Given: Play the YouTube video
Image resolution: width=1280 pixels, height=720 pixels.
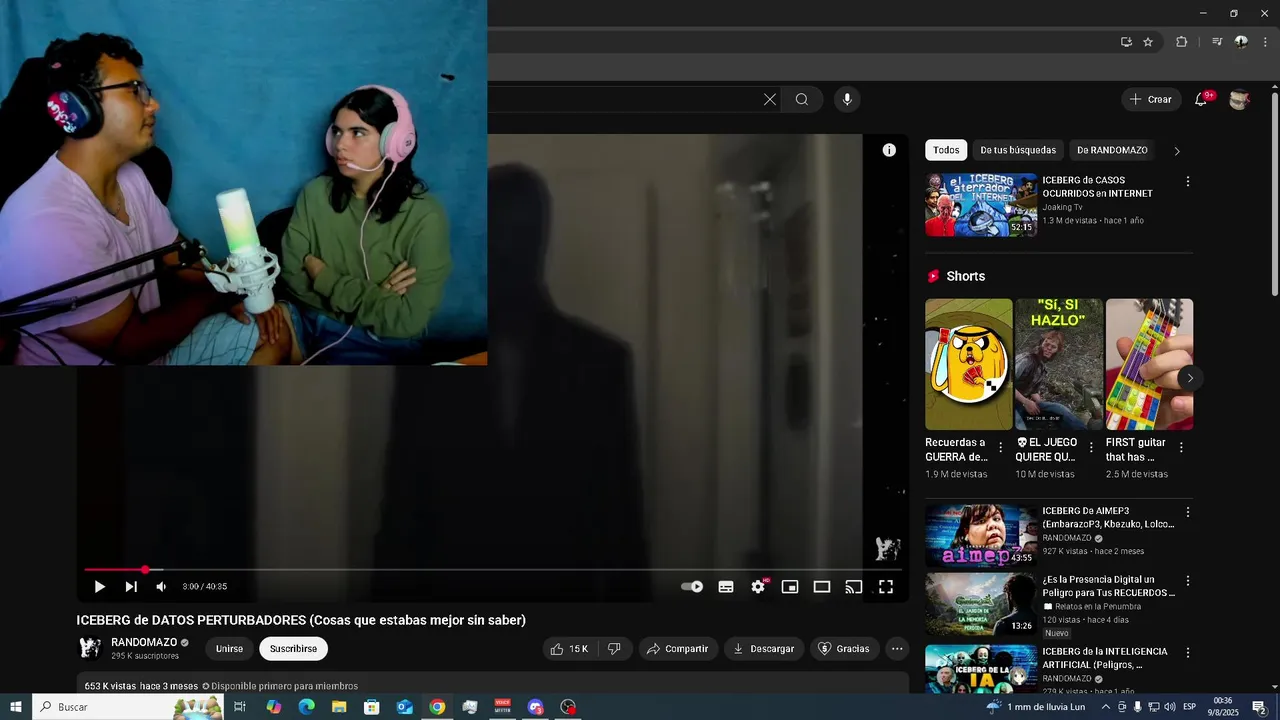Looking at the screenshot, I should 99,587.
